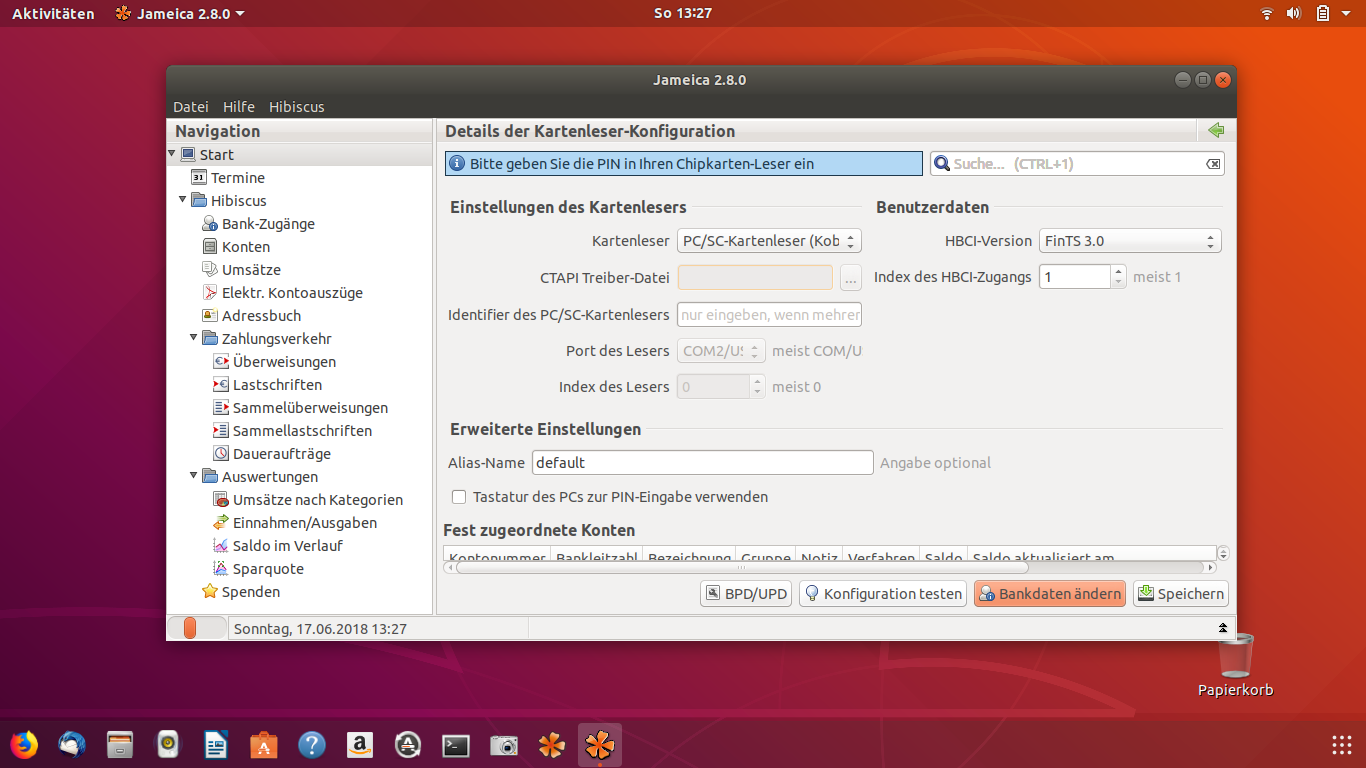Screen dimensions: 1366x768
Task: Click the Index des HBCI-Zugangs value field
Action: pos(1075,277)
